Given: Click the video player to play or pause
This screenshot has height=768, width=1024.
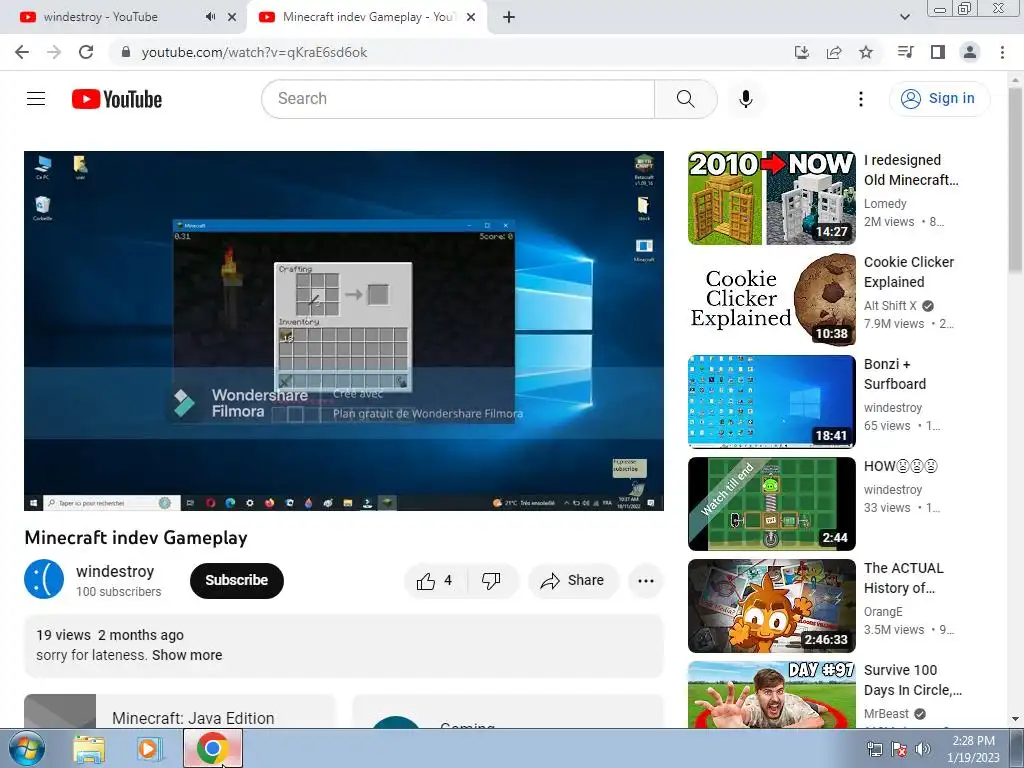Looking at the screenshot, I should [x=344, y=331].
